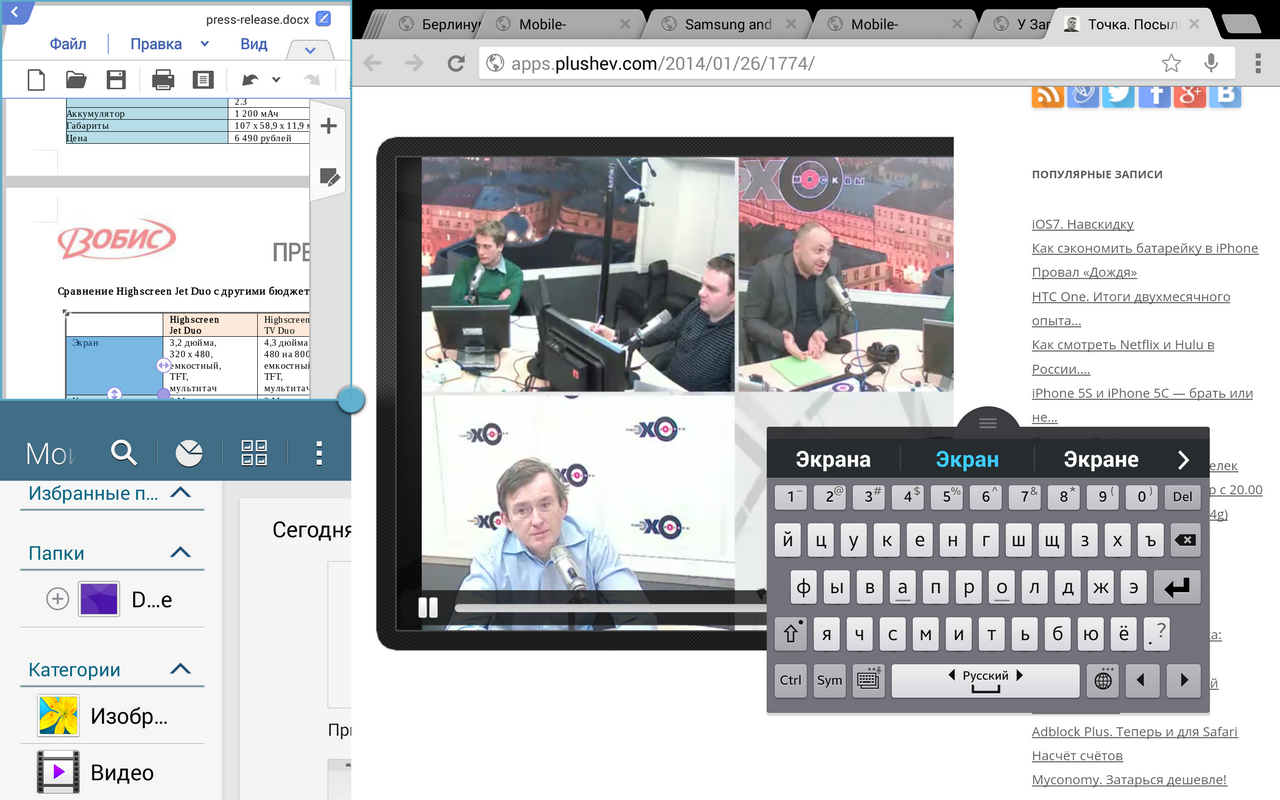Screen dimensions: 1280x800
Task: Grab the round multi-window divider handle
Action: [351, 400]
